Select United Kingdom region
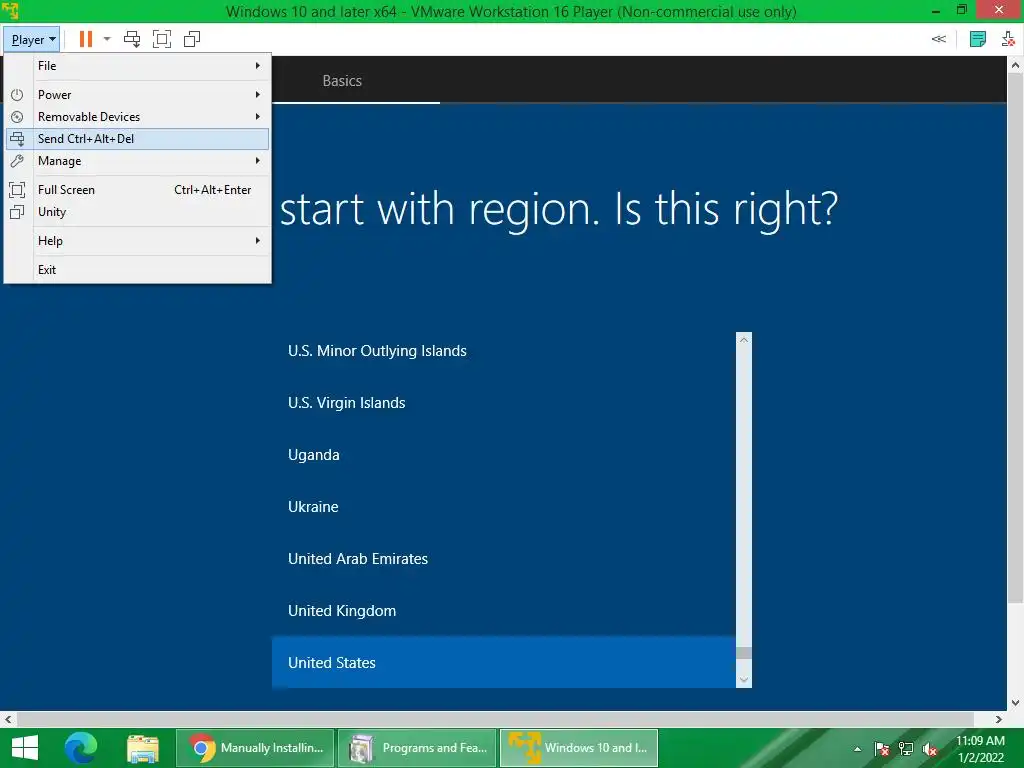Image resolution: width=1024 pixels, height=768 pixels. pyautogui.click(x=504, y=611)
